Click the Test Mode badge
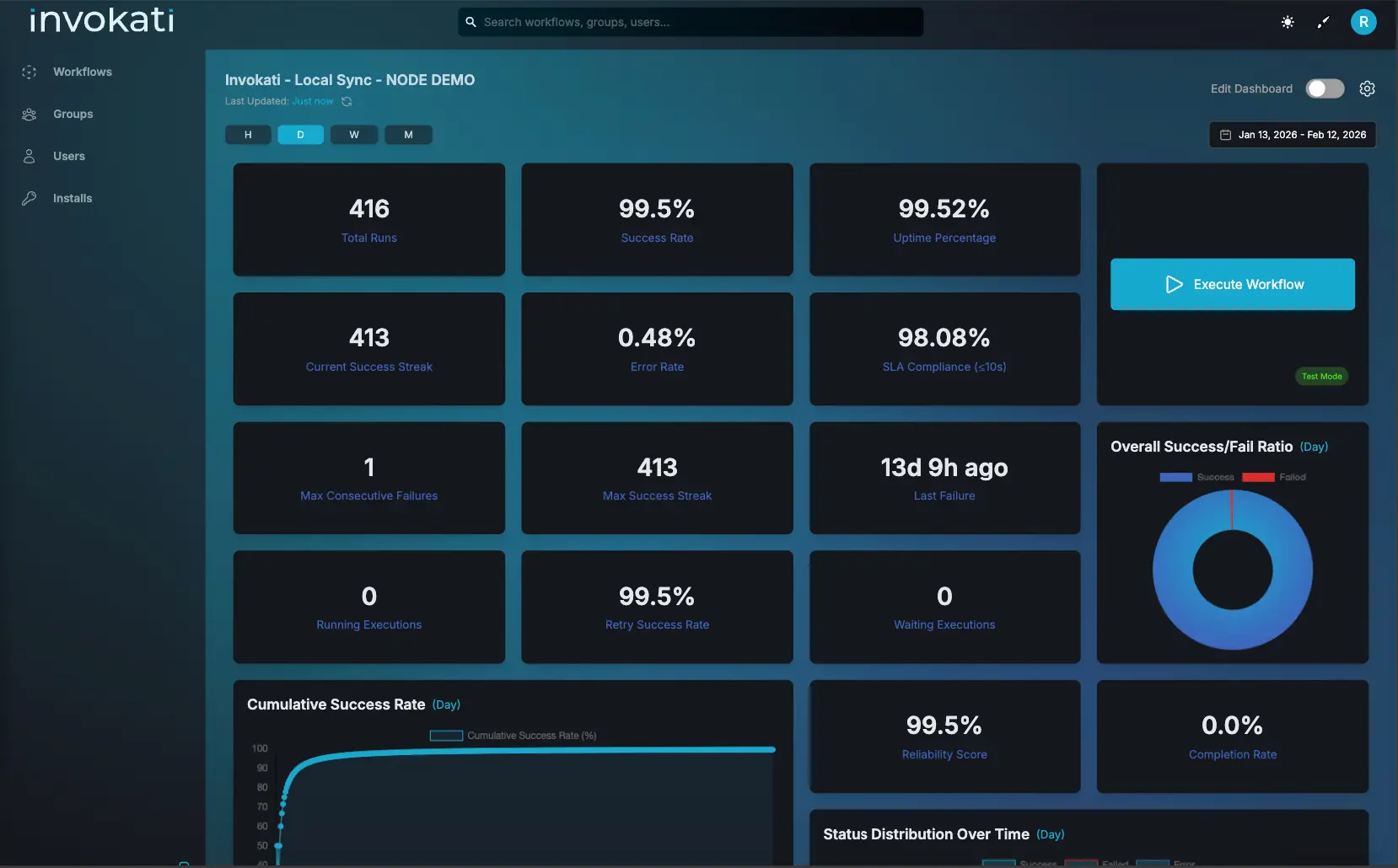Viewport: 1398px width, 868px height. point(1320,376)
